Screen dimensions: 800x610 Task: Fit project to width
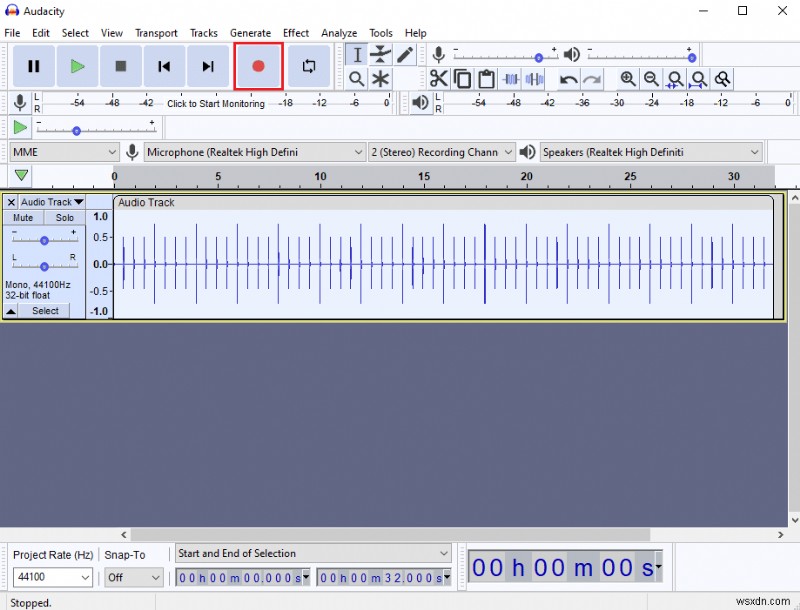pos(698,79)
